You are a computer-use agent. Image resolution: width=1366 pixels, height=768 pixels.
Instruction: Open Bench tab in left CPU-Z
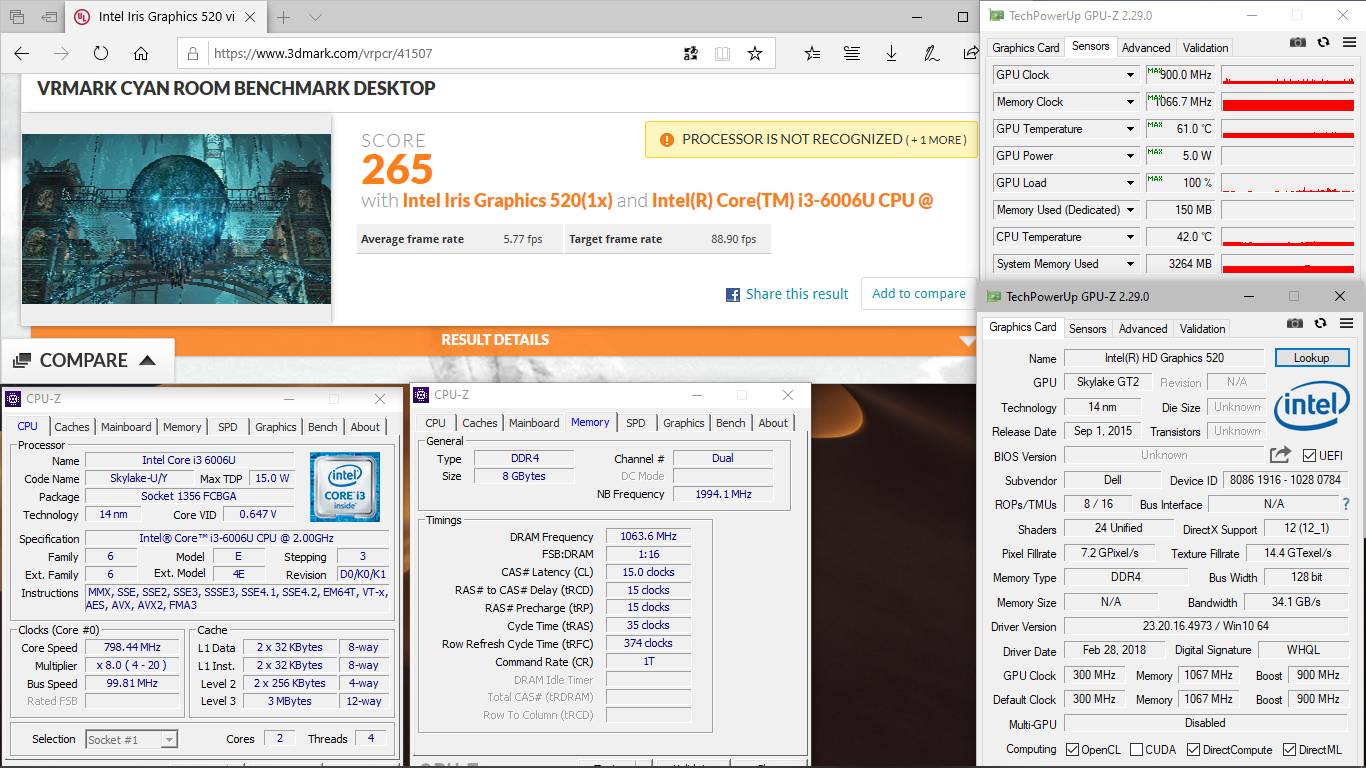pos(322,427)
